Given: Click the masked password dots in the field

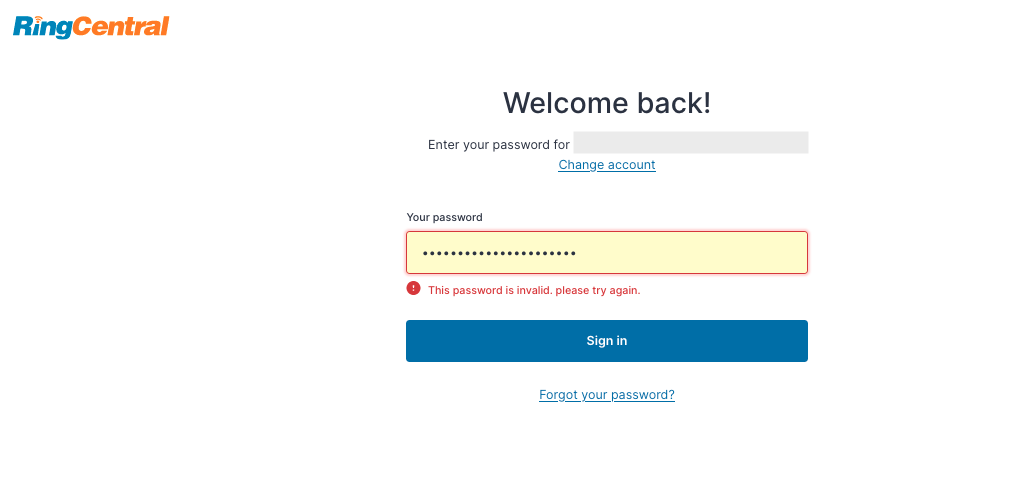Looking at the screenshot, I should tap(499, 253).
